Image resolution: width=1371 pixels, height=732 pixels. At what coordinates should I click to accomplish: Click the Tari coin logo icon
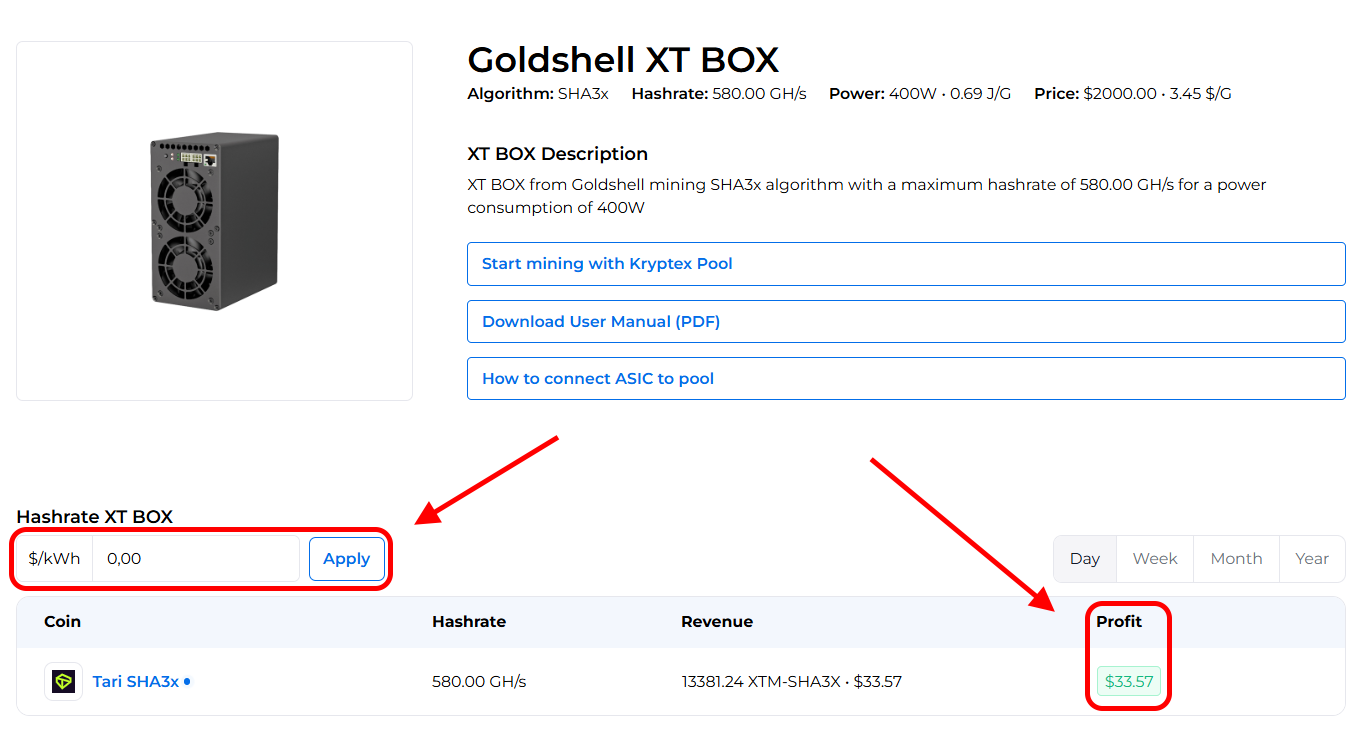click(x=63, y=681)
